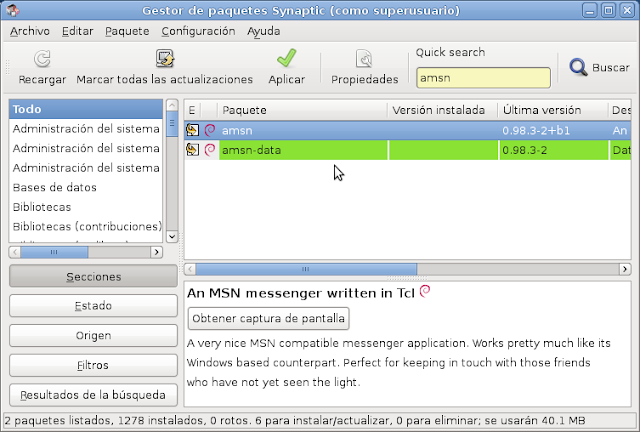The image size is (640, 432).
Task: Click the Secciones filter button
Action: pyautogui.click(x=93, y=276)
